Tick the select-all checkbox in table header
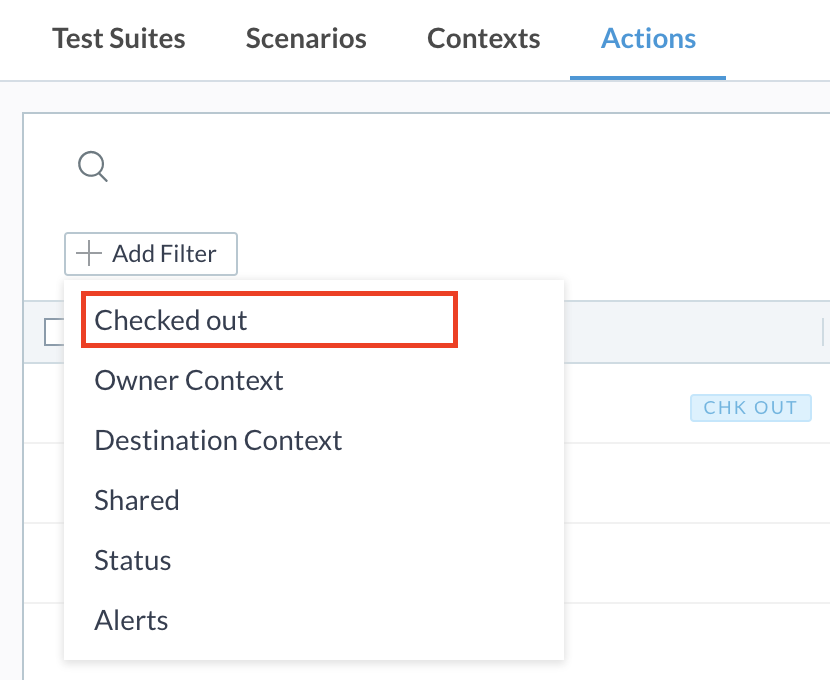Viewport: 830px width, 680px height. tap(54, 332)
